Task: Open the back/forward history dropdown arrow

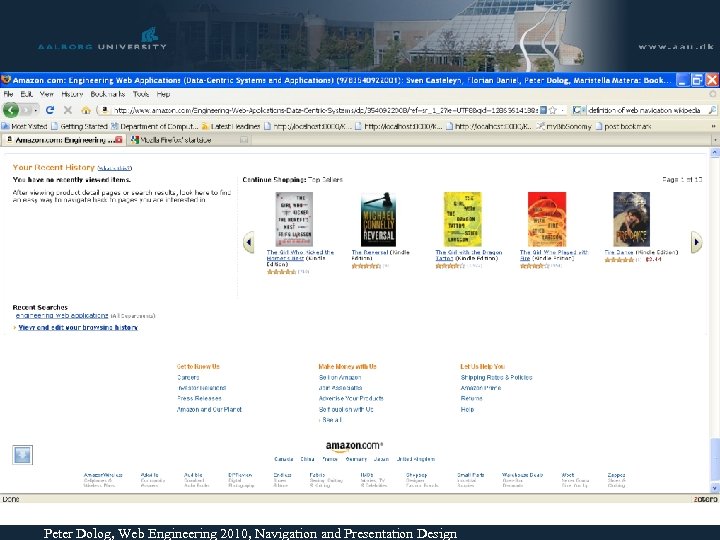Action: [x=35, y=110]
